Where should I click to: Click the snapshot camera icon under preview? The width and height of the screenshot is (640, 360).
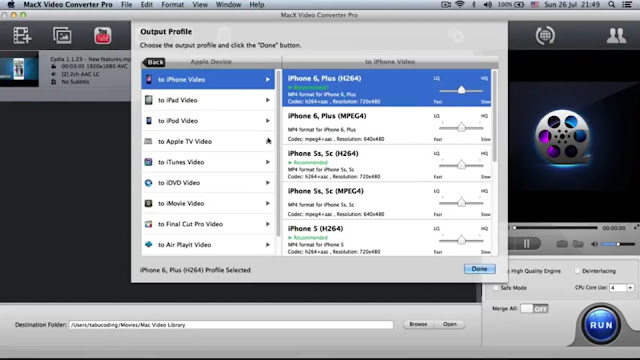562,244
